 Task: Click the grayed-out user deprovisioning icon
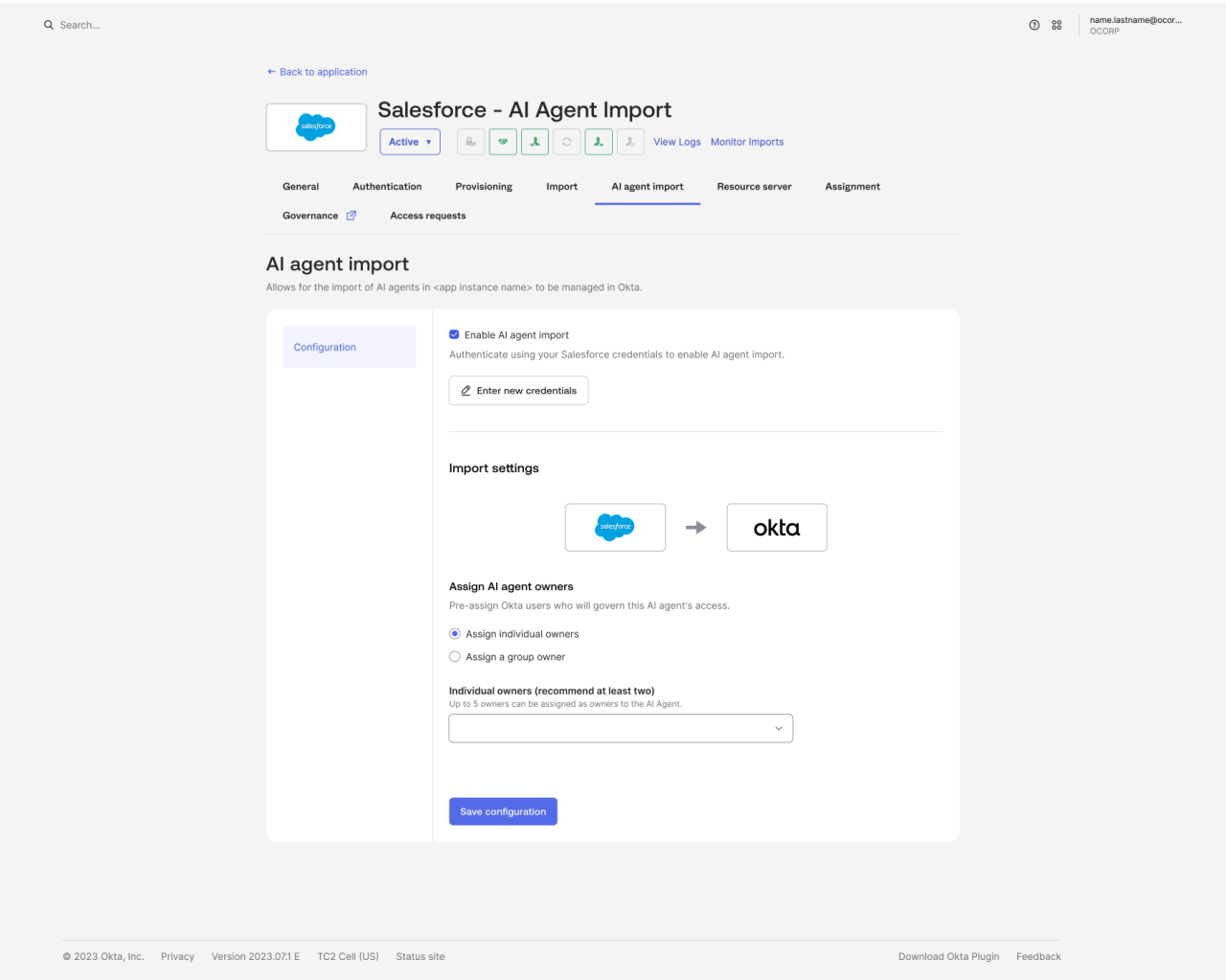629,141
